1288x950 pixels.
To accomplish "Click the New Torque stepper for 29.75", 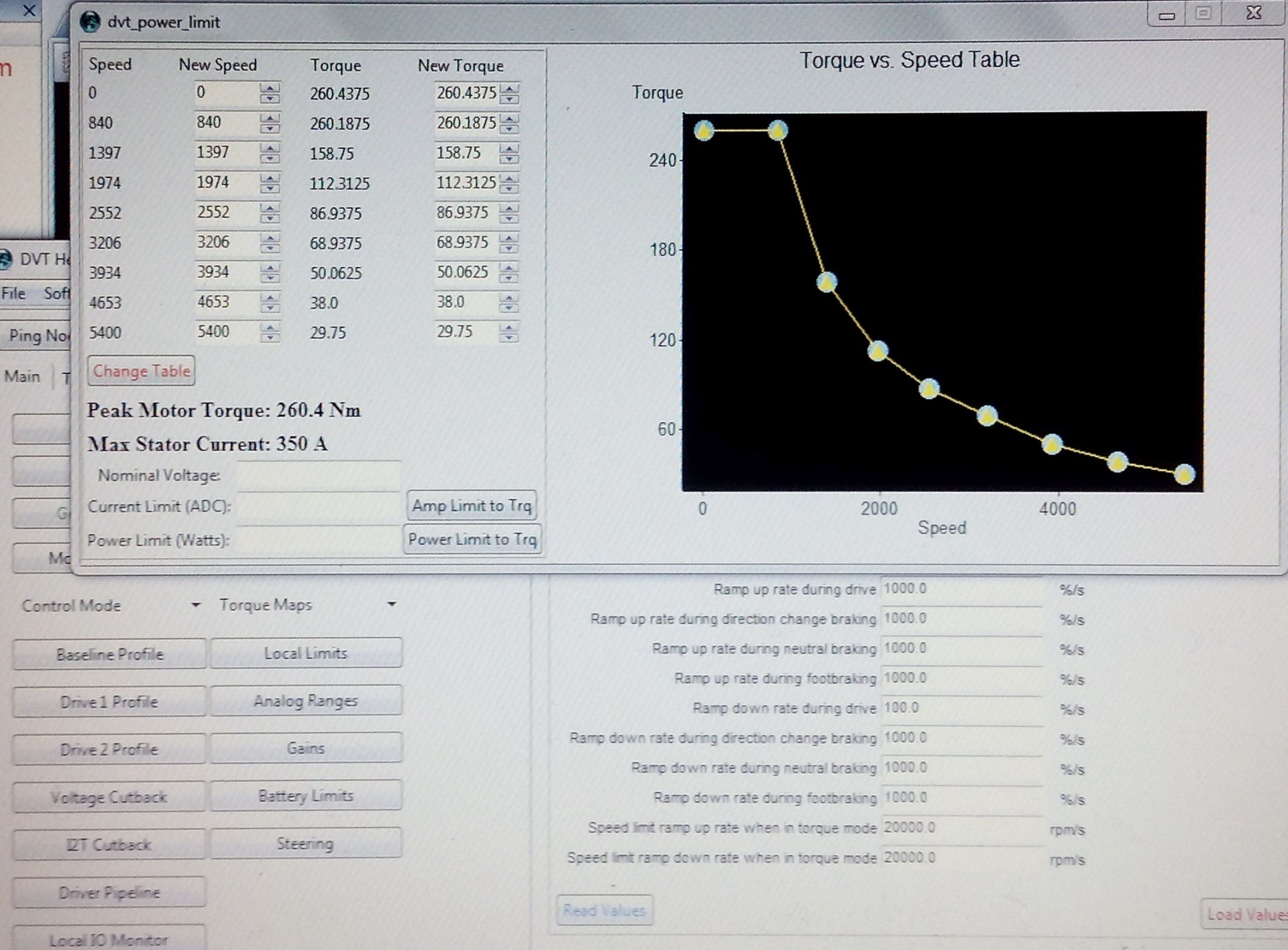I will tap(509, 332).
